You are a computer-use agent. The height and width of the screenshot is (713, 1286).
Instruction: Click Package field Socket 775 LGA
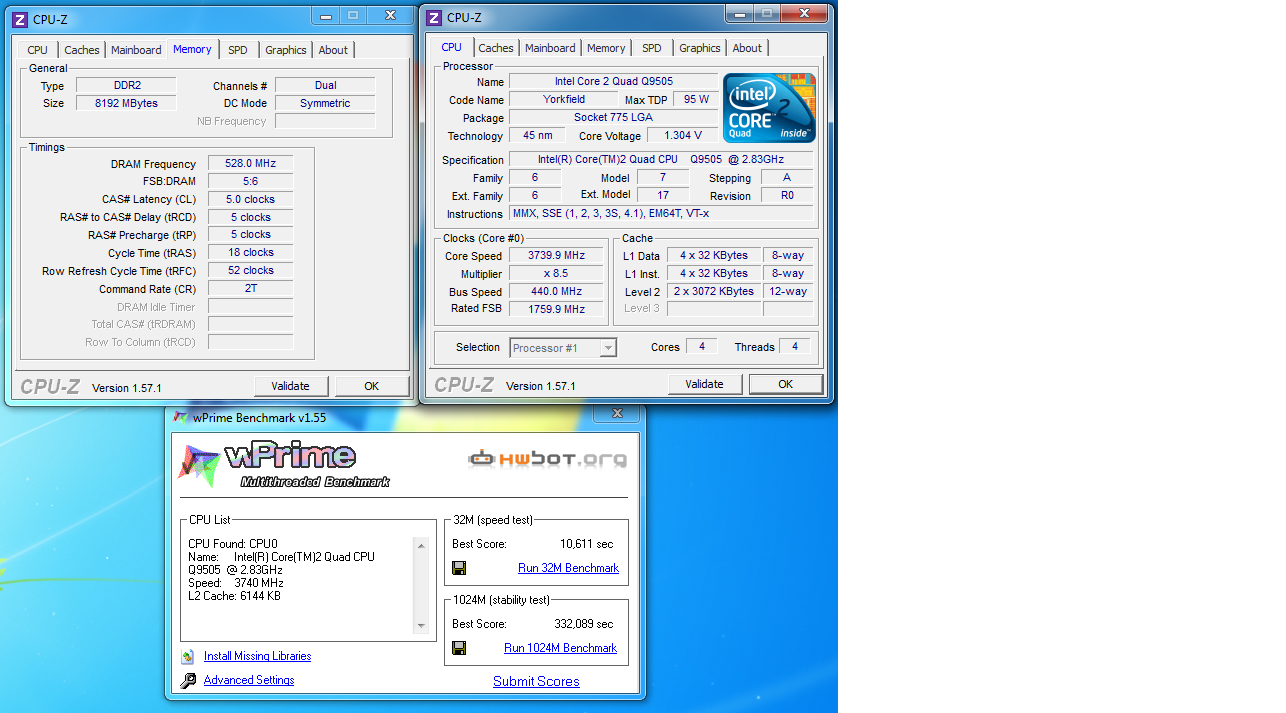pyautogui.click(x=613, y=118)
